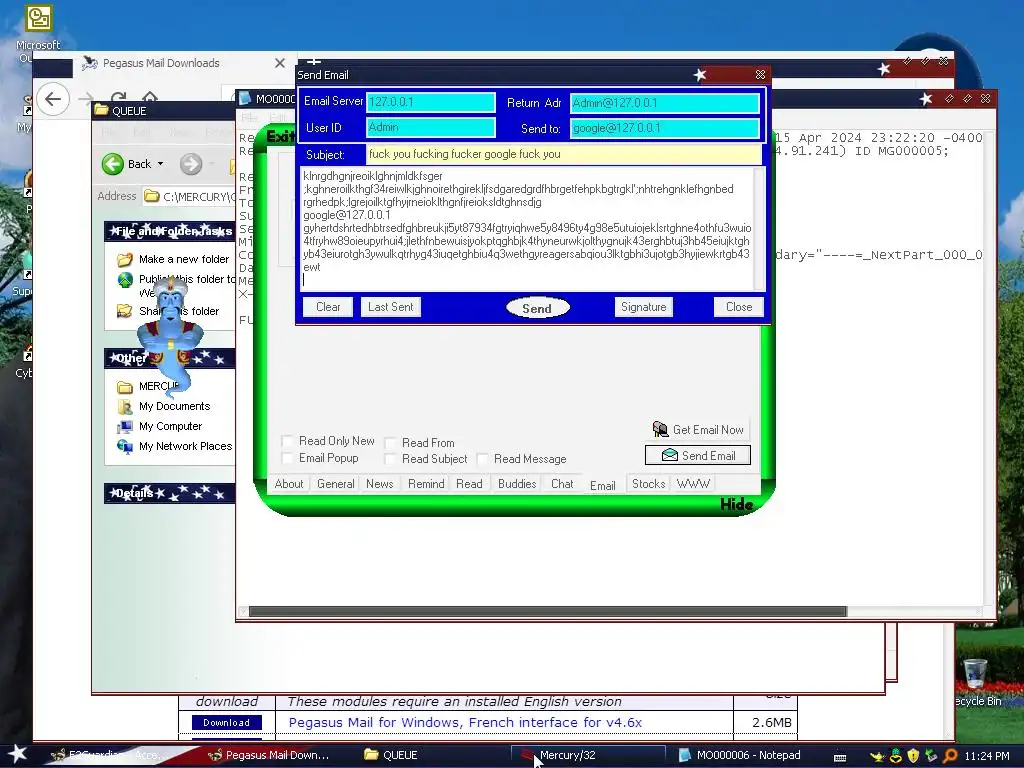Viewport: 1024px width, 768px height.
Task: Toggle the Read Subject checkbox
Action: [x=390, y=459]
